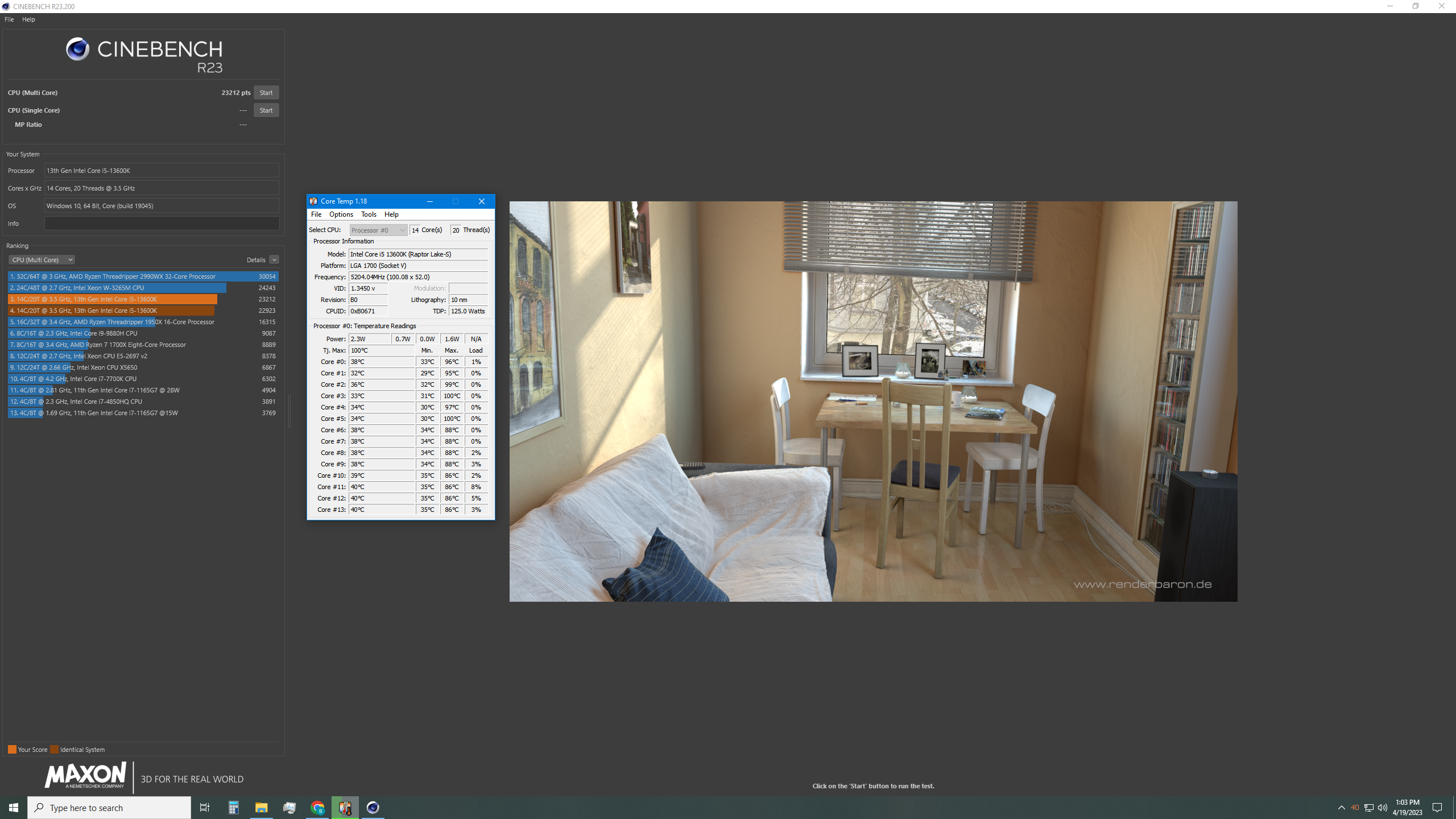Viewport: 1456px width, 819px height.
Task: Minimize the Core Temp window
Action: 430,201
